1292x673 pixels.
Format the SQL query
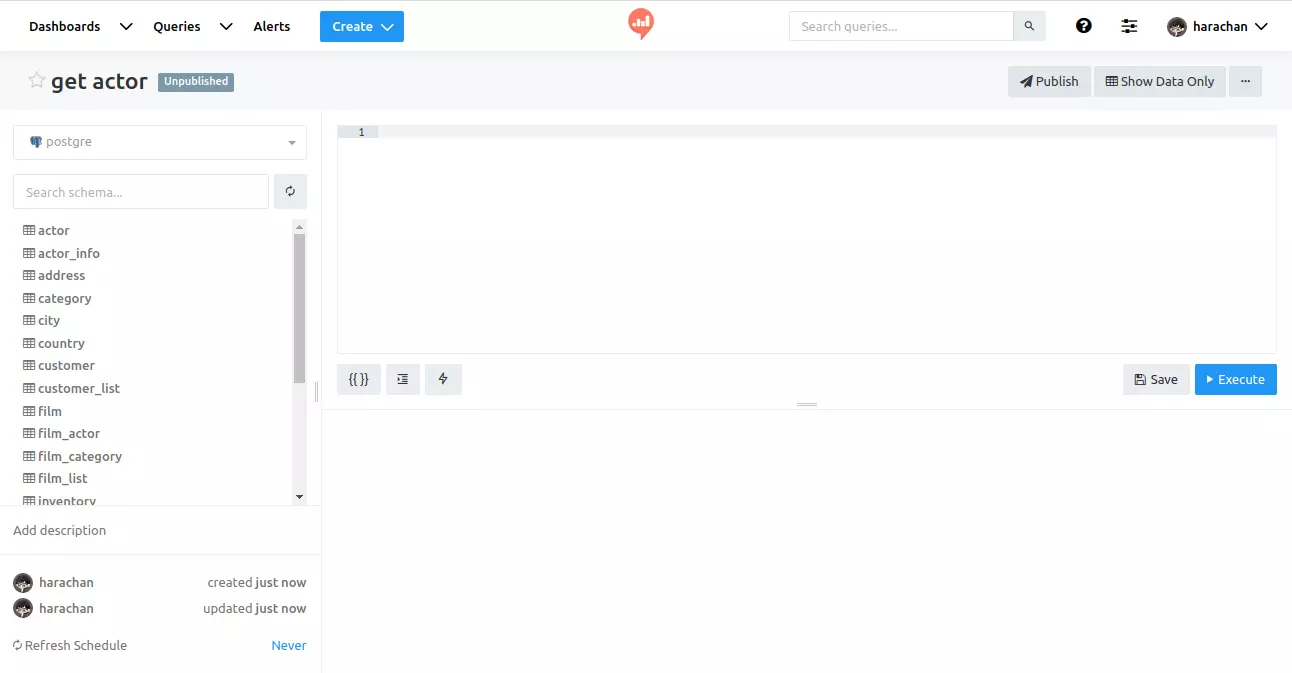click(403, 379)
